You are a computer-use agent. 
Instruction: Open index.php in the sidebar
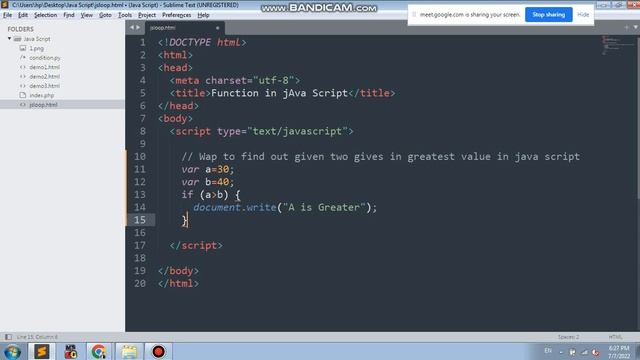point(42,95)
